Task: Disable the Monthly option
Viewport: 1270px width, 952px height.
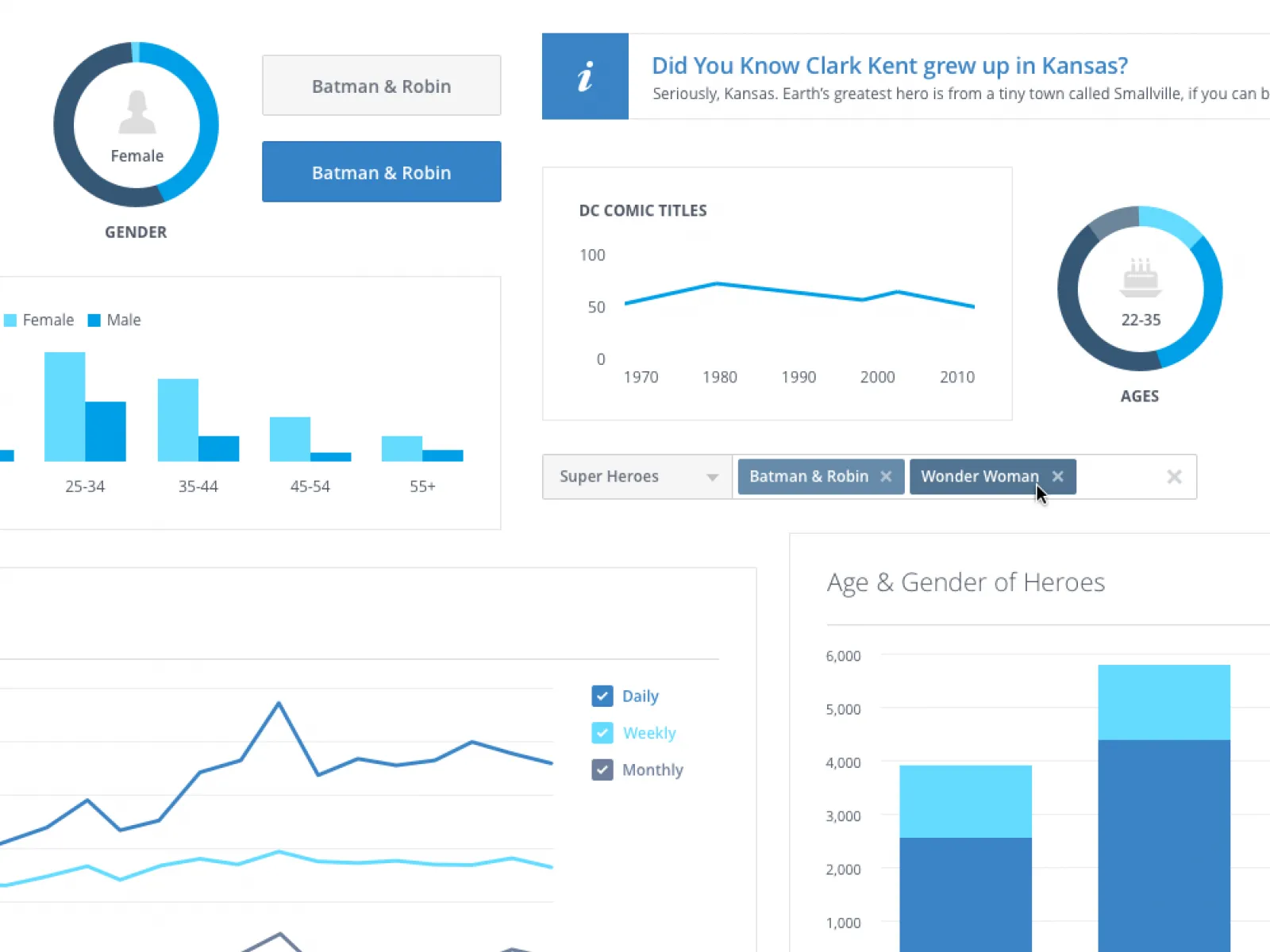Action: 602,770
